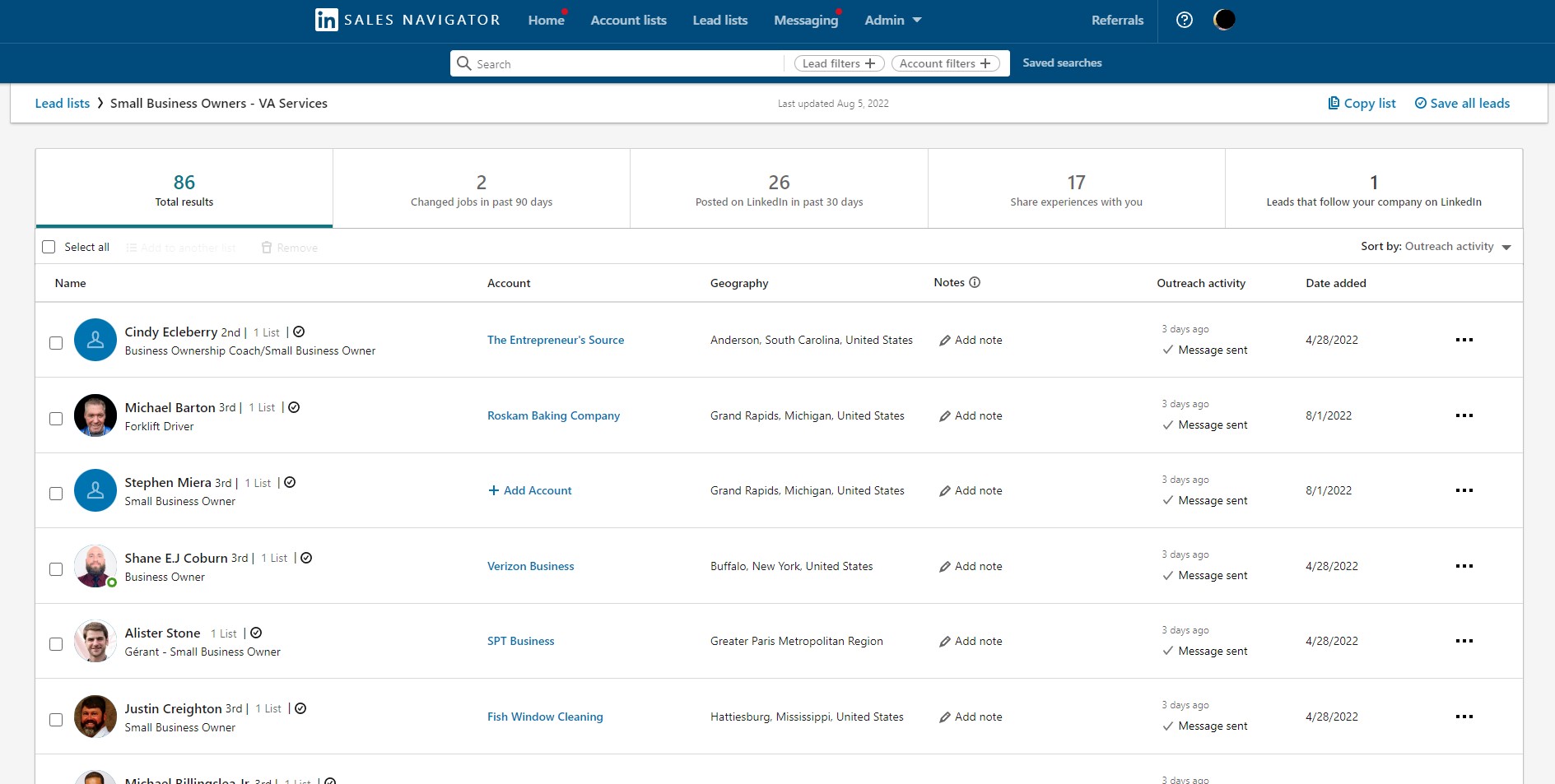Add a note for Justin Creighton

pyautogui.click(x=971, y=717)
